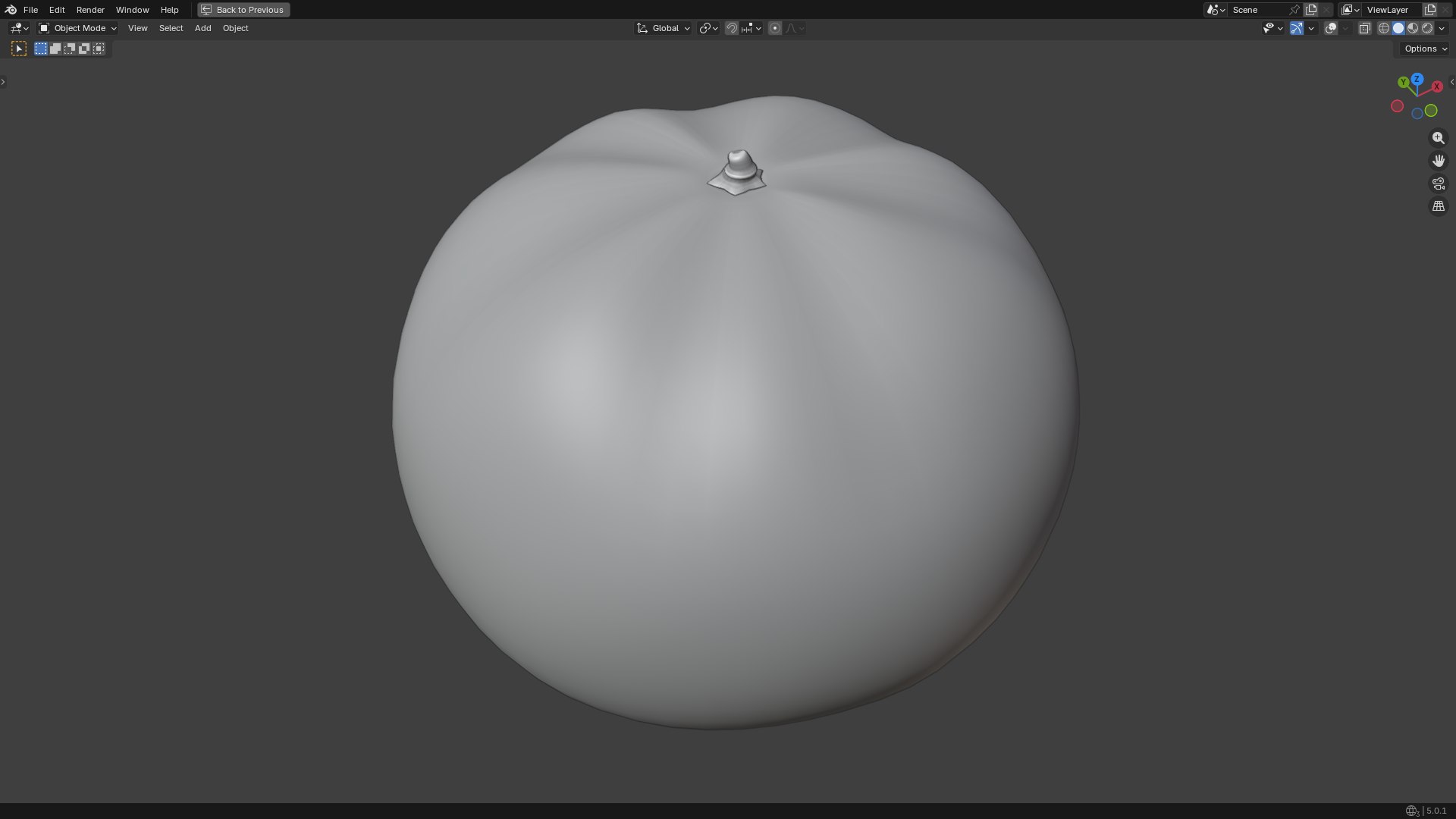Click the add view layer icon
Image resolution: width=1456 pixels, height=819 pixels.
pyautogui.click(x=1430, y=10)
